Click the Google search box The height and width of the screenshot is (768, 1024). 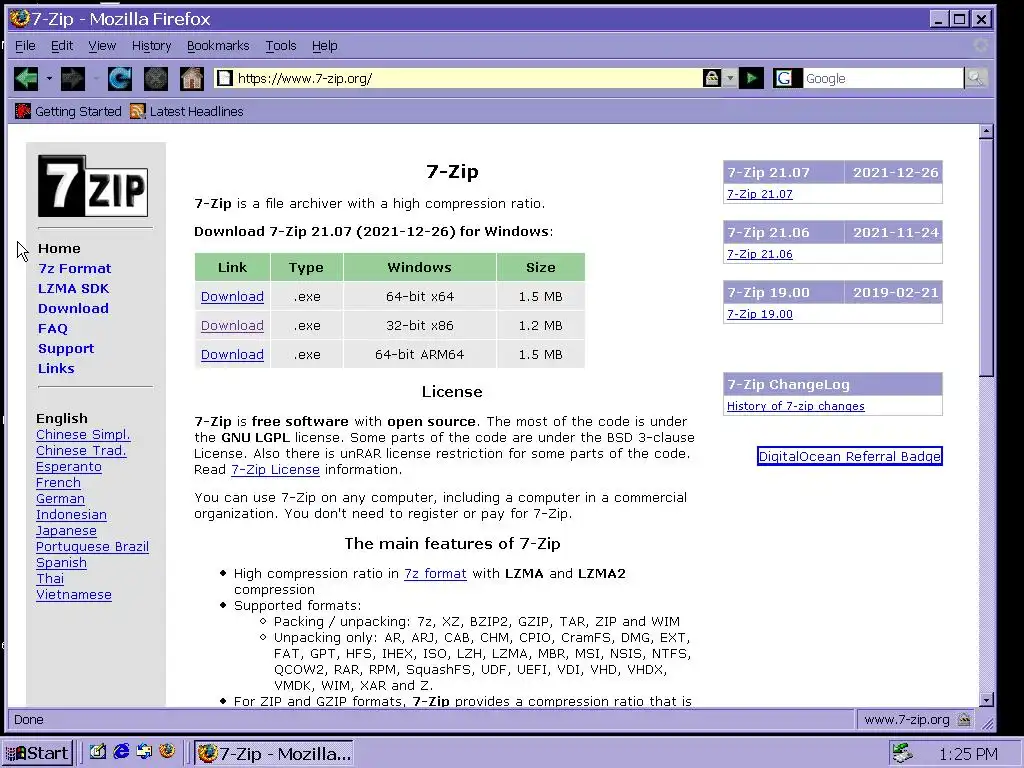(882, 78)
